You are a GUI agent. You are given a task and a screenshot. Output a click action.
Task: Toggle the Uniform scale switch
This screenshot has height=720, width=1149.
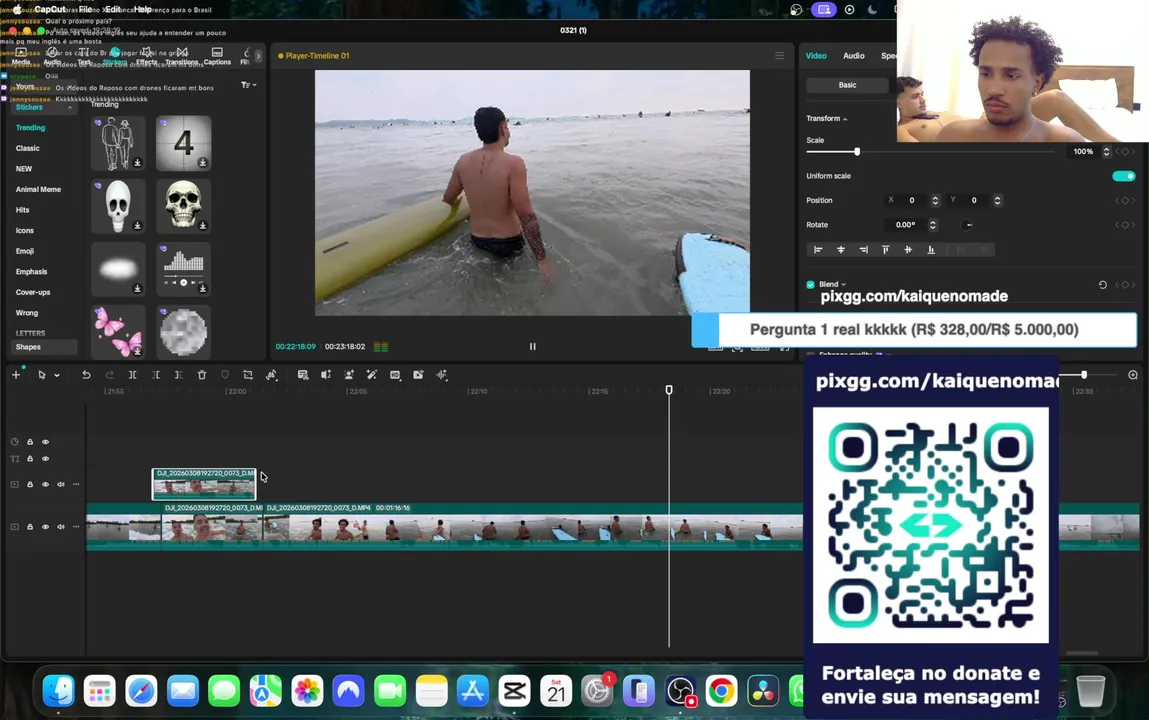(1123, 176)
